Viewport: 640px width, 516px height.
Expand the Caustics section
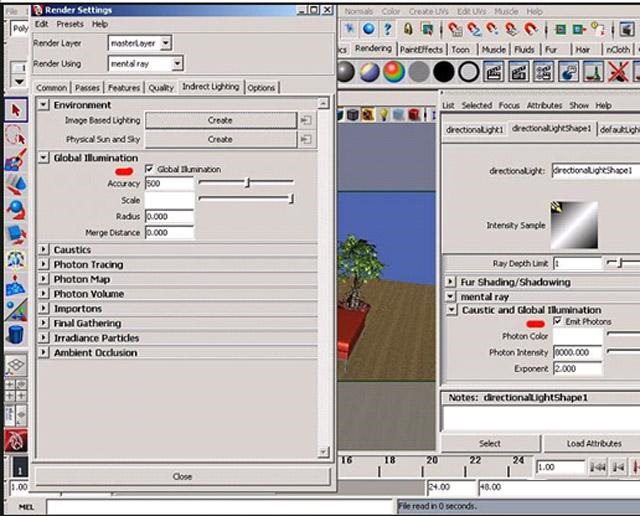(x=43, y=249)
